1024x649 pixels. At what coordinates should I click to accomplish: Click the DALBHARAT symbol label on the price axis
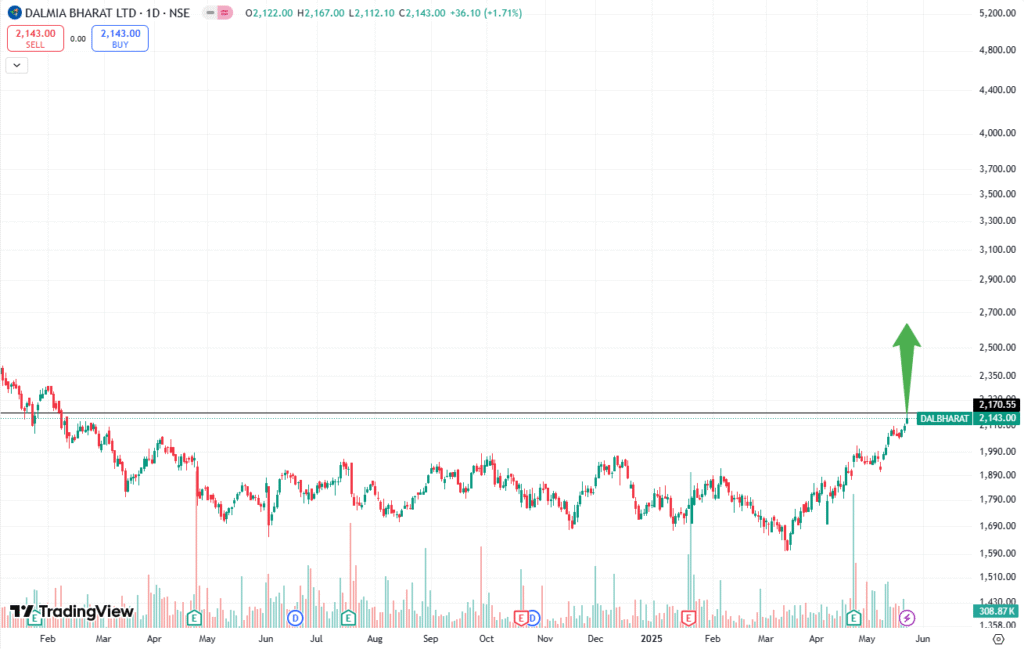click(x=944, y=419)
